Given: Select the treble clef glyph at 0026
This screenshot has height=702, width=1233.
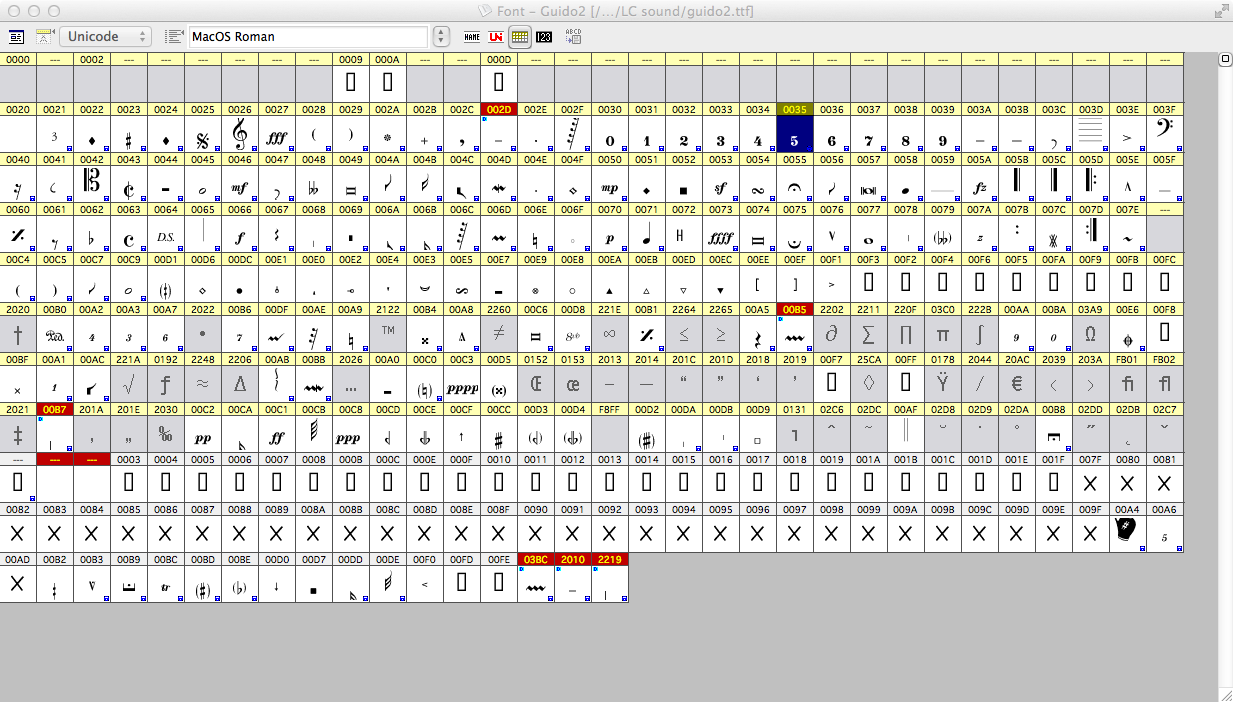Looking at the screenshot, I should [239, 135].
